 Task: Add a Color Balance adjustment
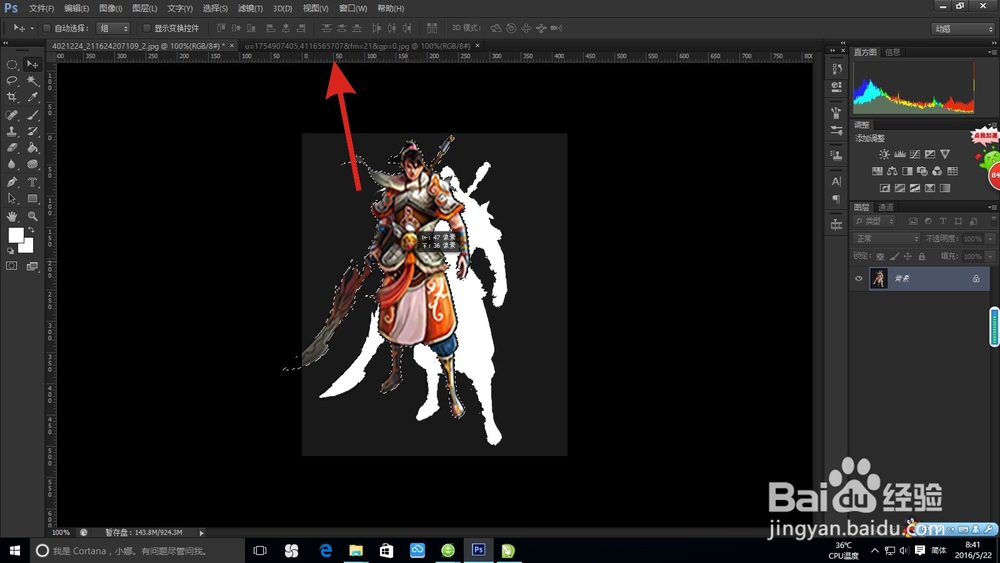point(892,171)
